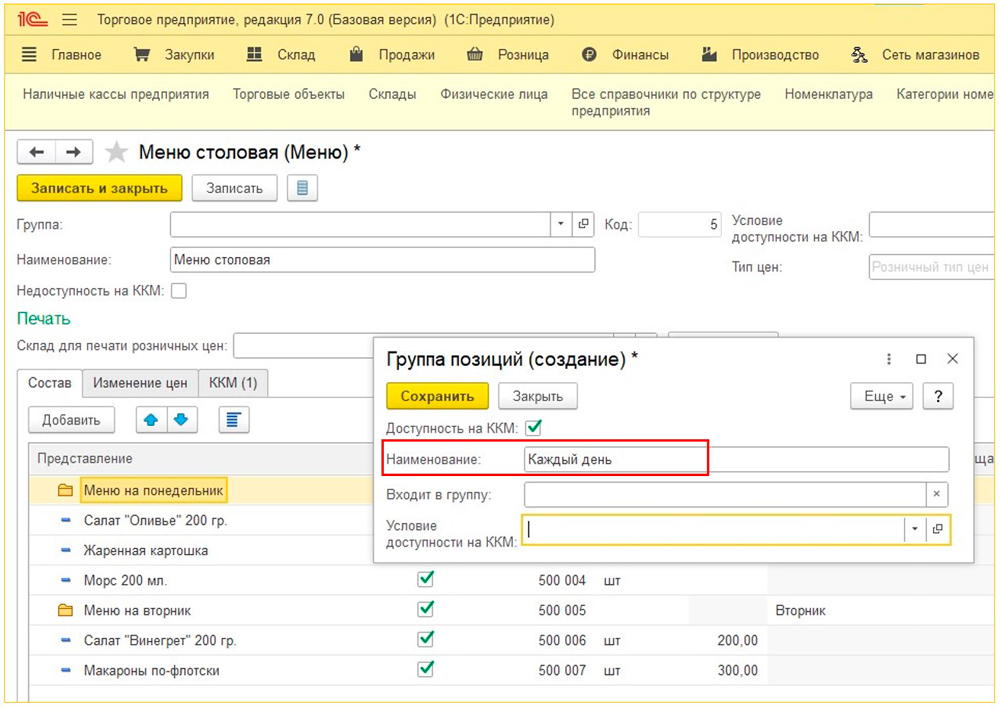The height and width of the screenshot is (708, 1000).
Task: Click the Записать и закрыть button
Action: 99,188
